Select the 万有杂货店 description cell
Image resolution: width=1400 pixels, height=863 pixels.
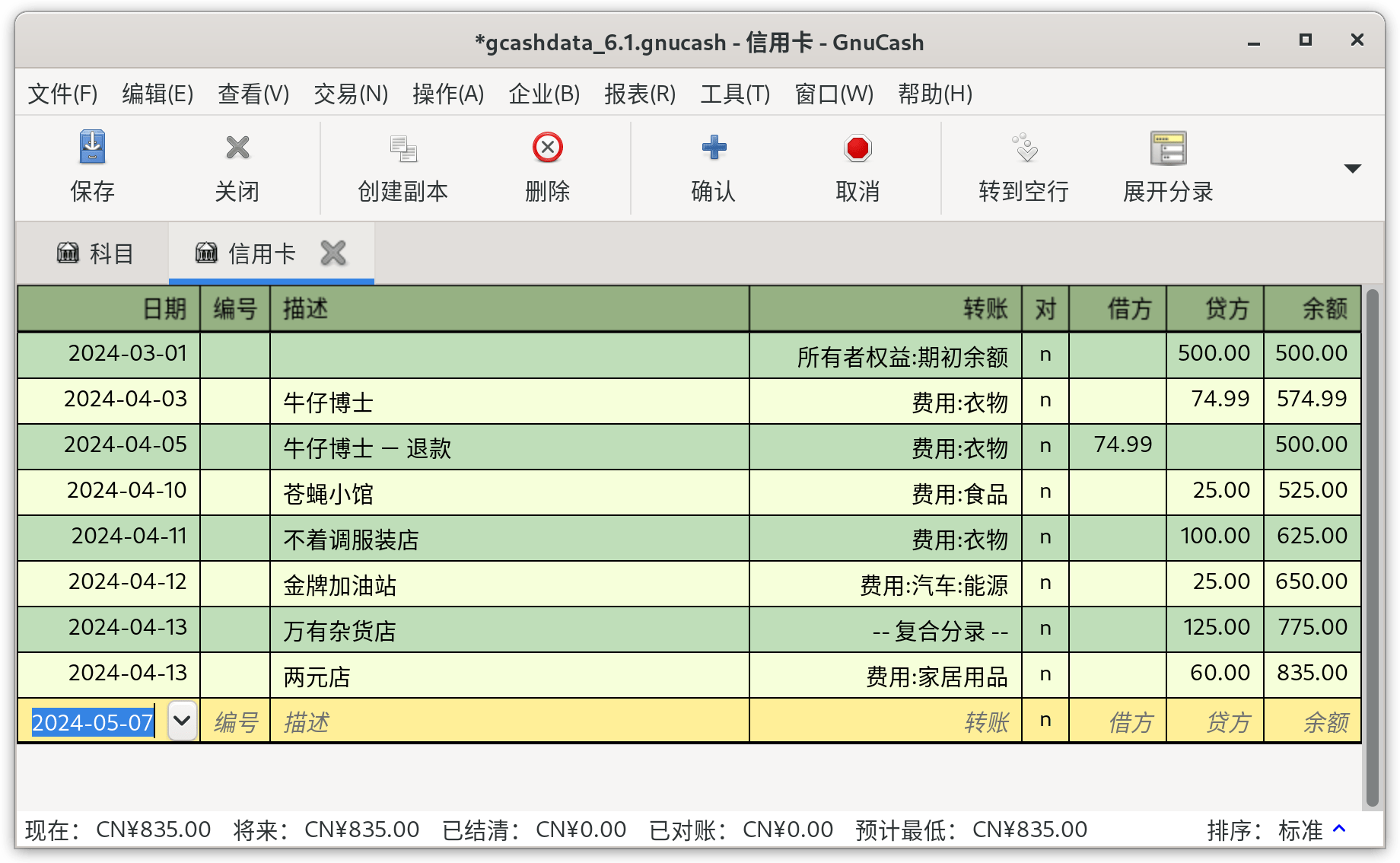pos(510,629)
